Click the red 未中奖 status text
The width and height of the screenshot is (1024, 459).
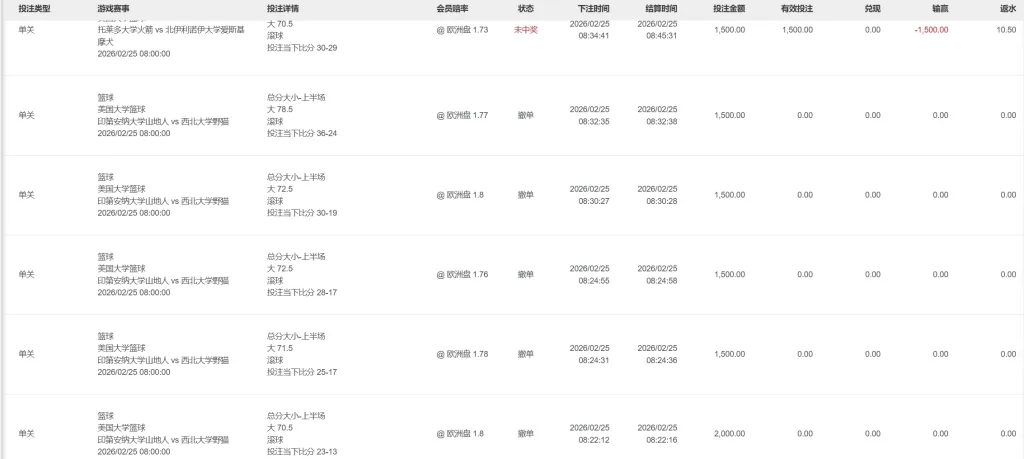pyautogui.click(x=525, y=30)
